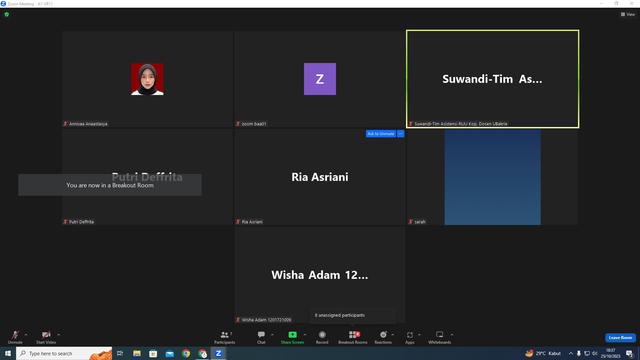
Task: Click name label 'sarah'
Action: tap(420, 222)
